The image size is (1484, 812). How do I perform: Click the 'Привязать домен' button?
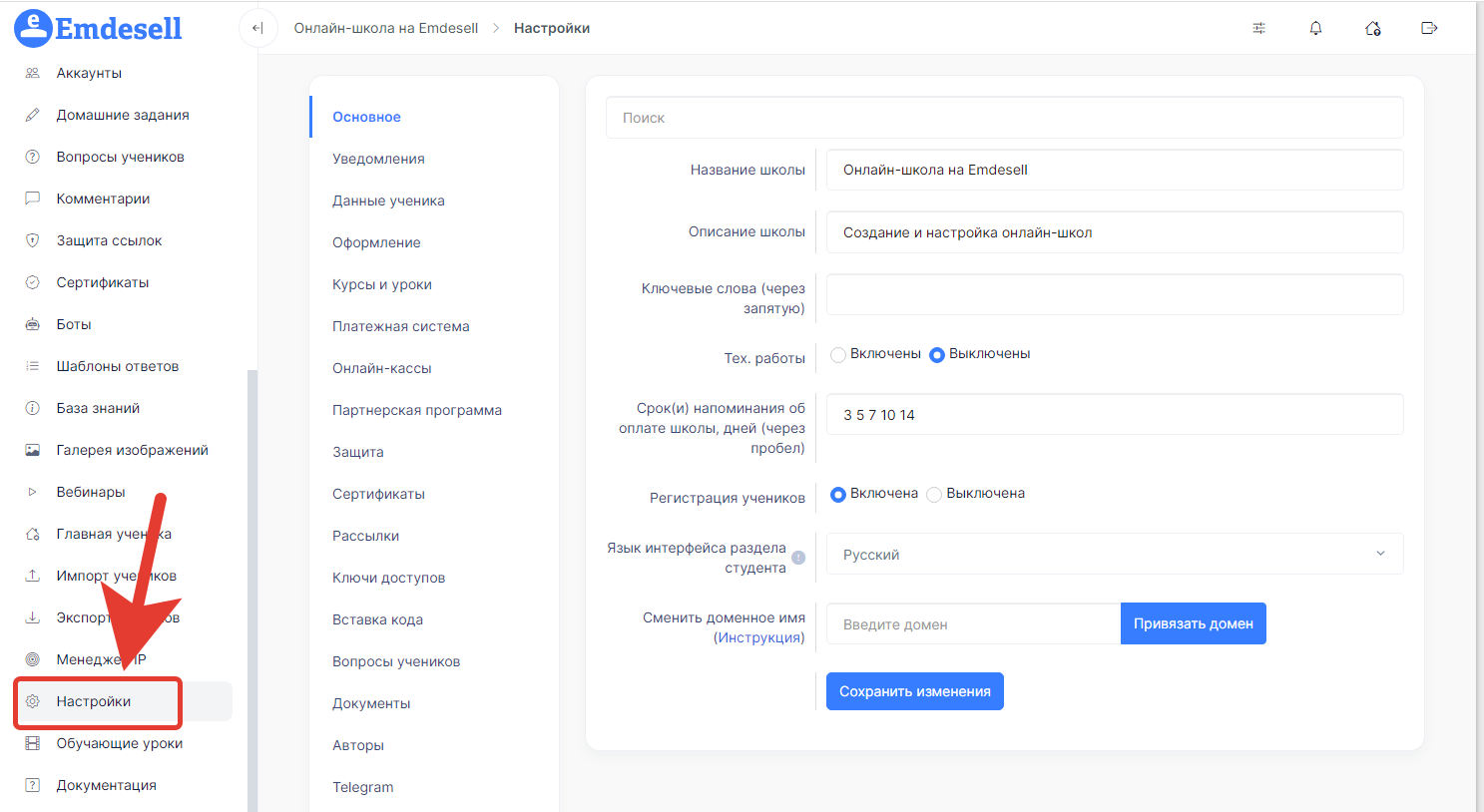(1193, 623)
